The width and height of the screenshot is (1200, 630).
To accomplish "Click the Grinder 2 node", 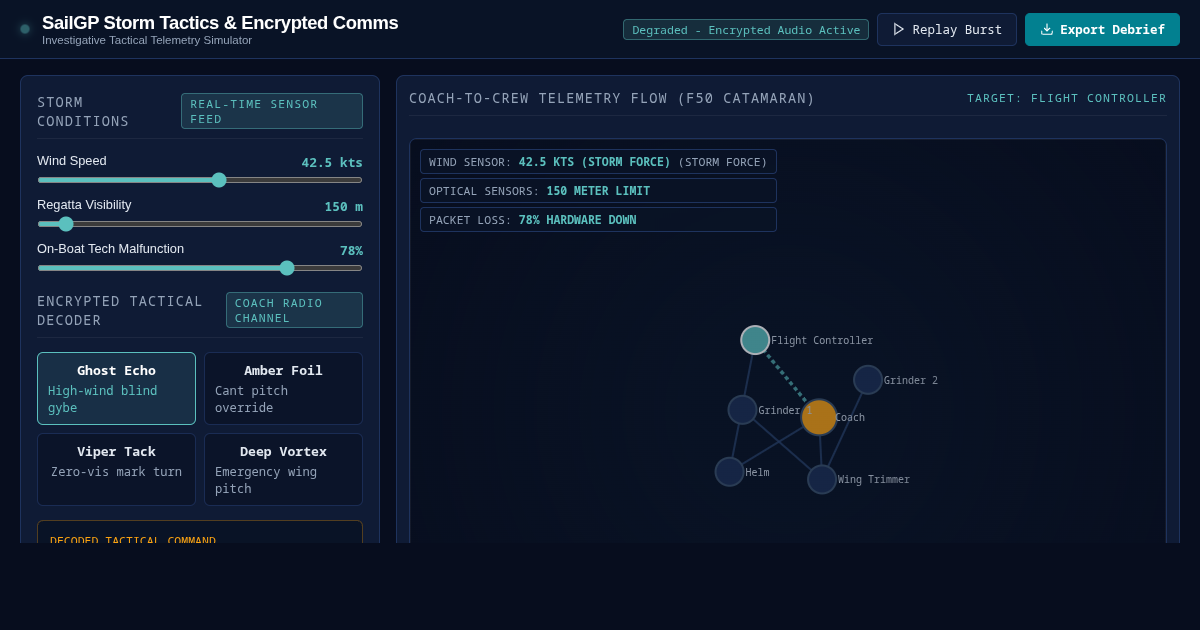I will [868, 380].
